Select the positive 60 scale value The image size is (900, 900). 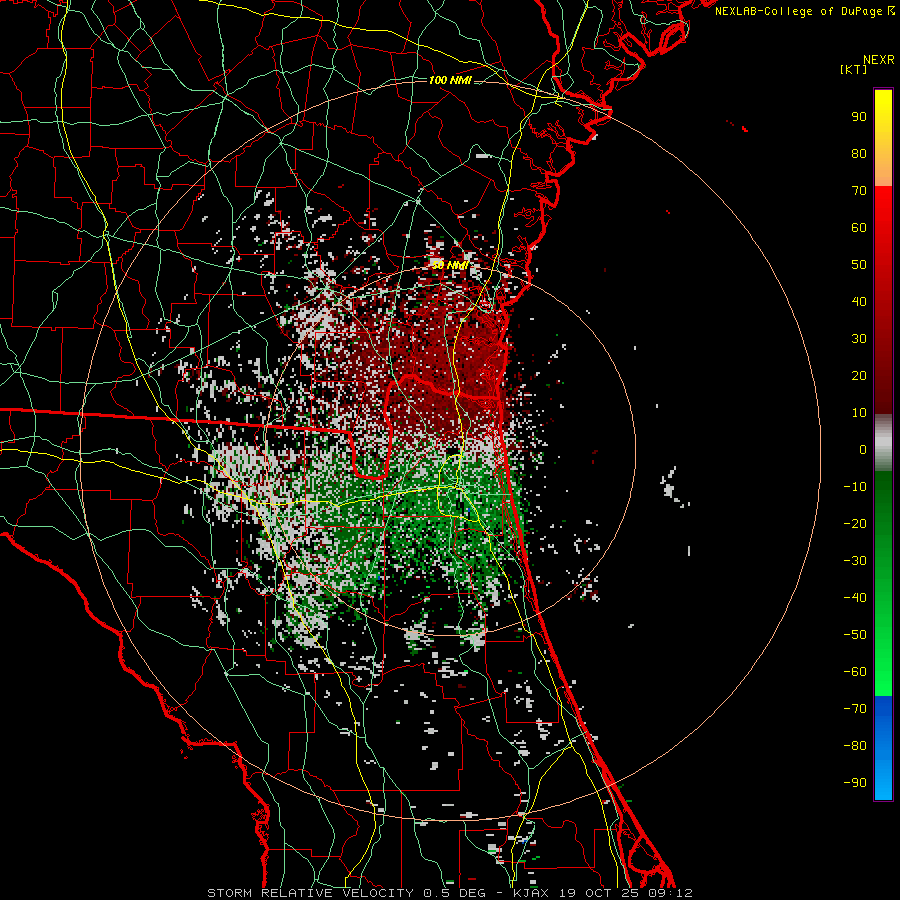[859, 227]
